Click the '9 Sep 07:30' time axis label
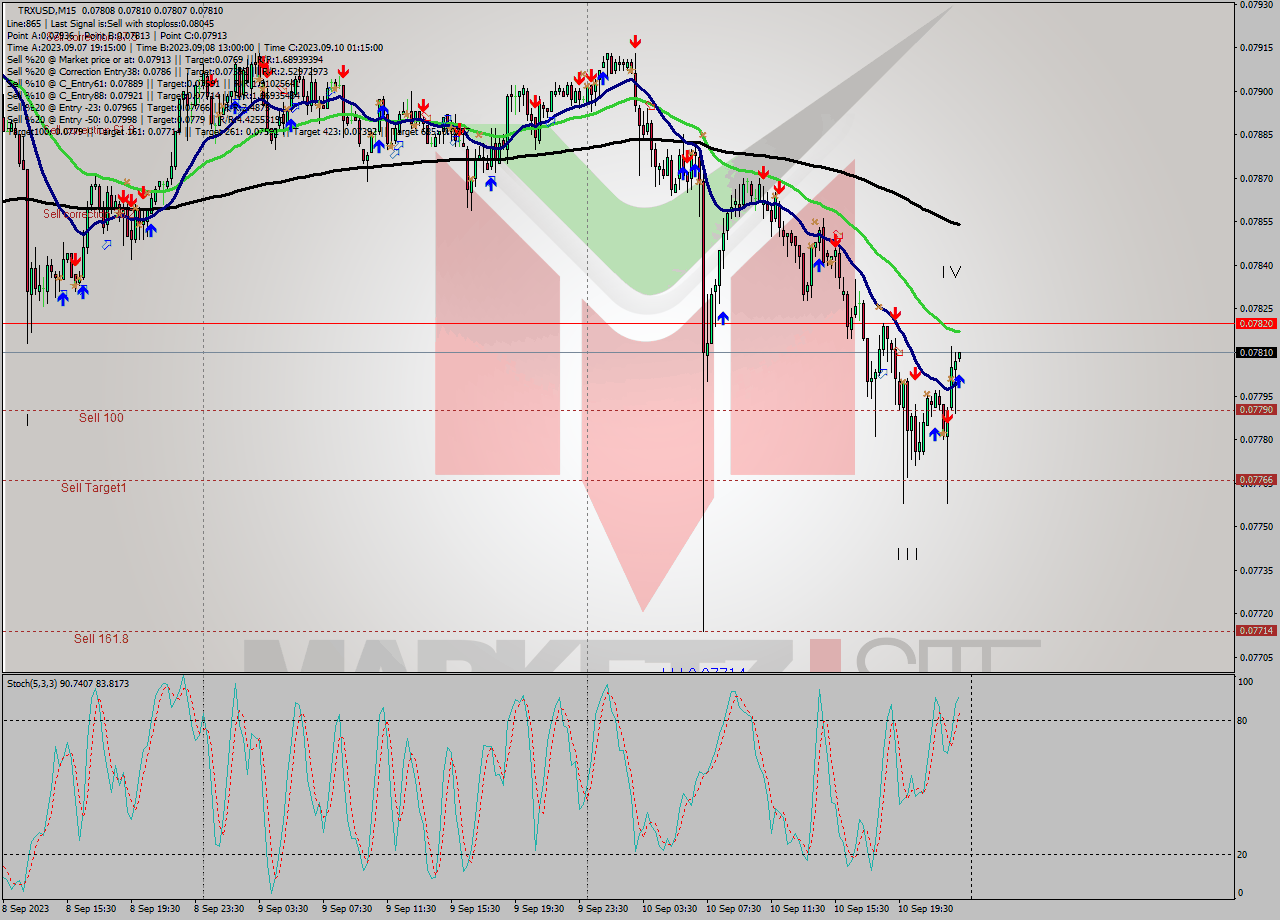Screen dimensions: 1280x920 pos(346,909)
